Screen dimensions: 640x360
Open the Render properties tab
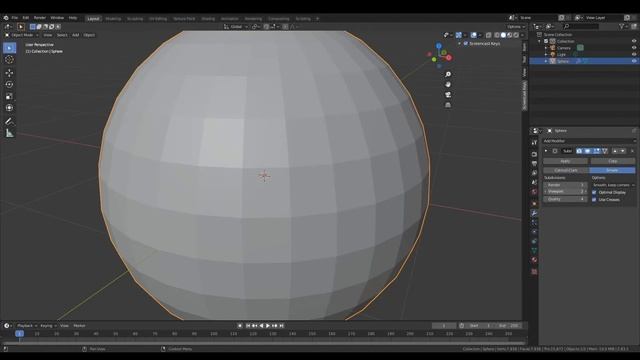tap(534, 154)
